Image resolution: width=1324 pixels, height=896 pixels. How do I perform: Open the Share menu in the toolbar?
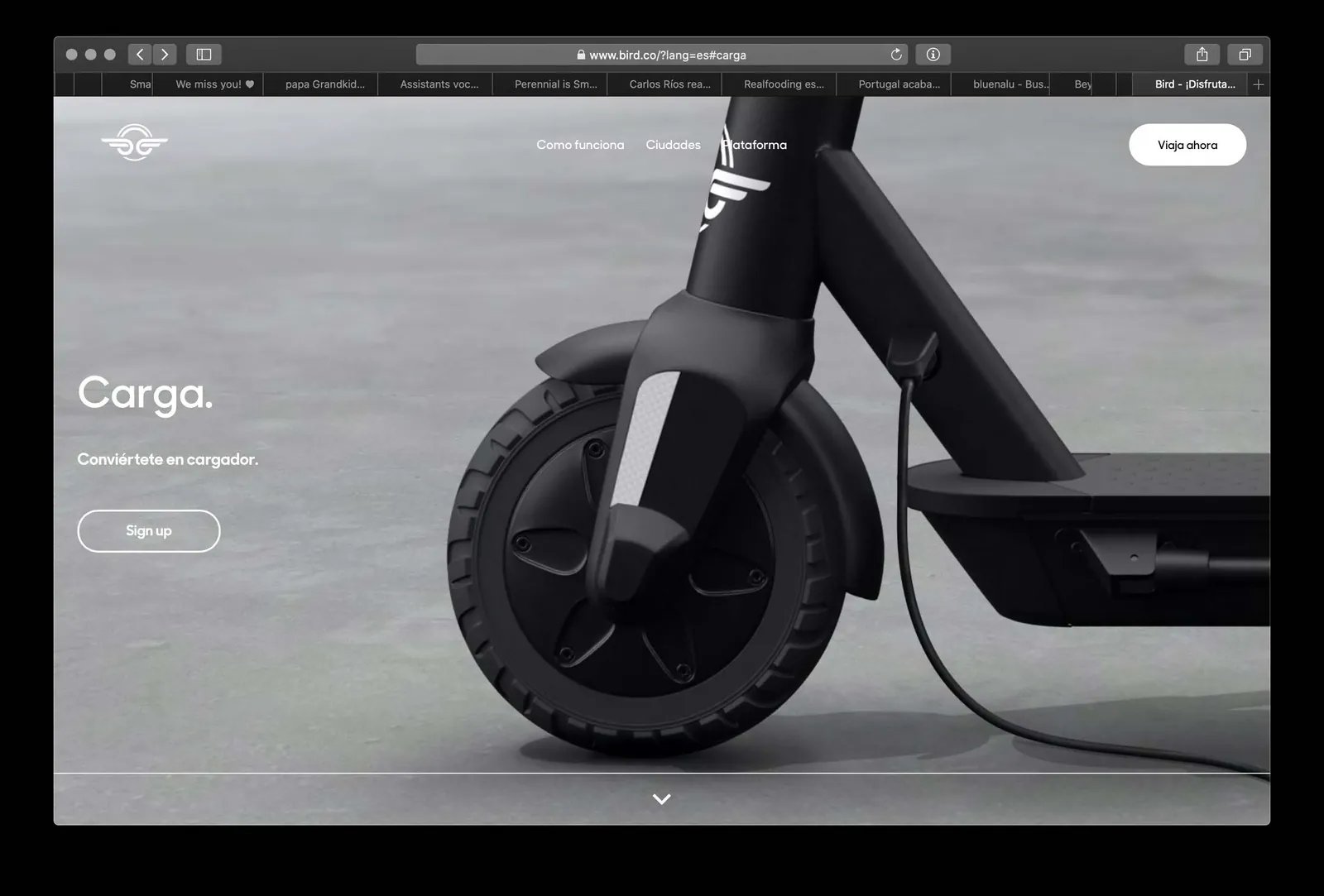pos(1202,55)
